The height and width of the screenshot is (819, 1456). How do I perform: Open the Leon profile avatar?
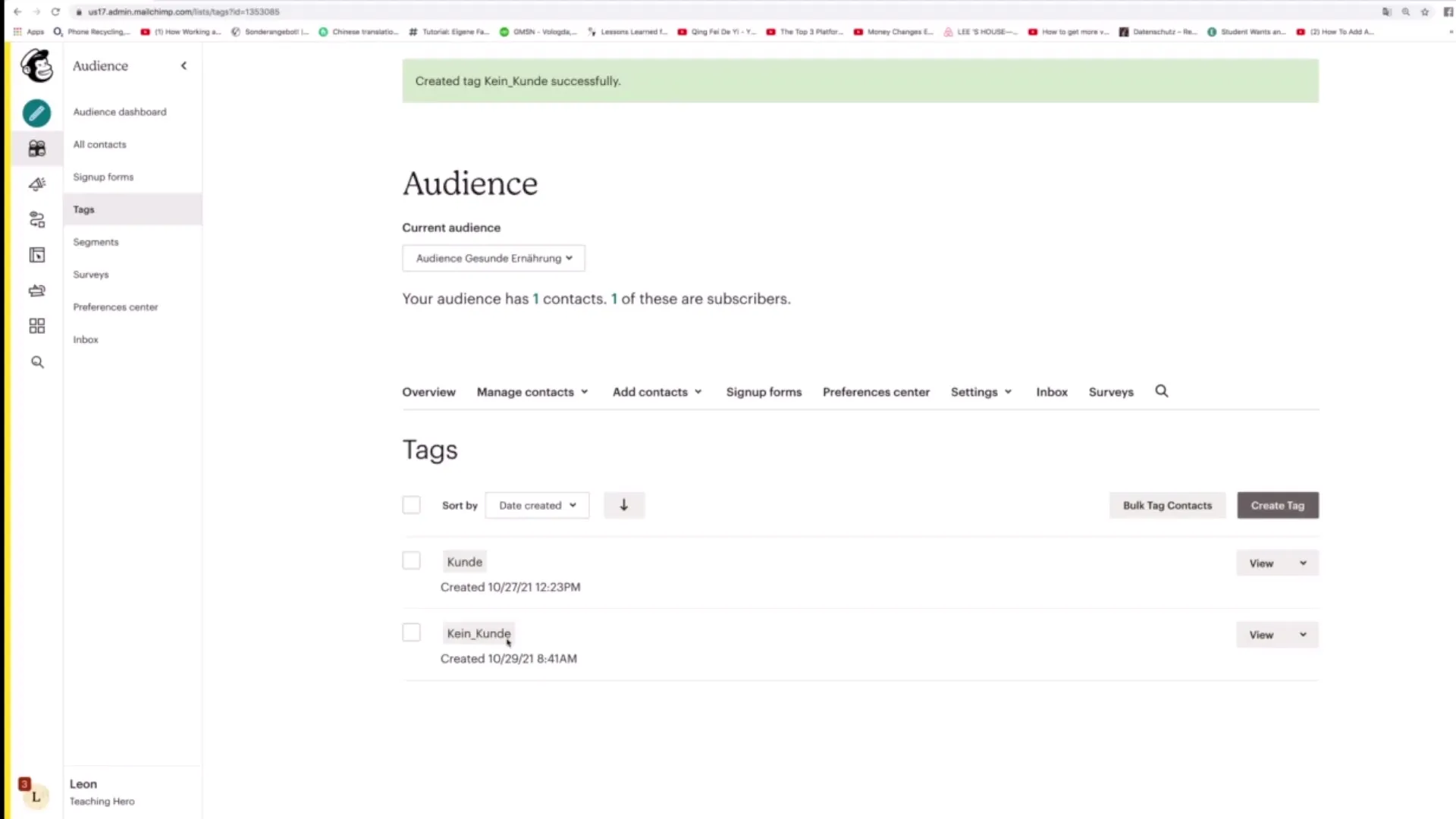36,796
